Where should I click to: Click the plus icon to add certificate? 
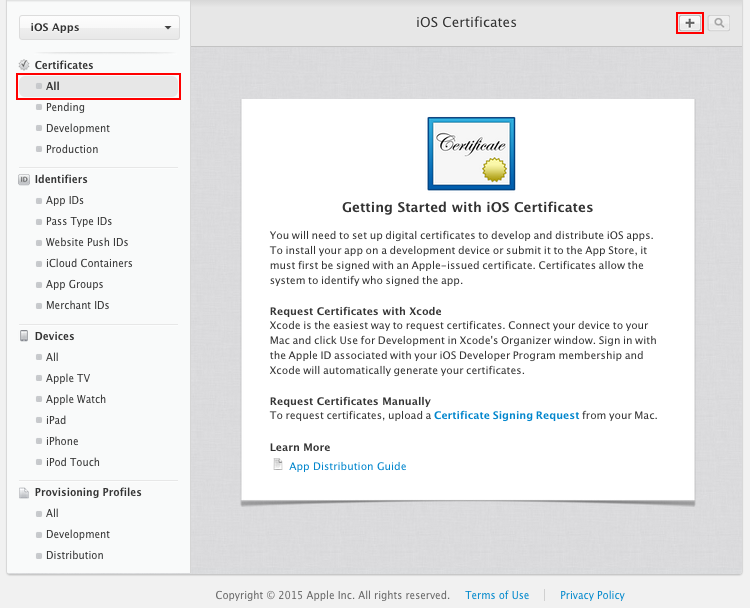coord(690,23)
